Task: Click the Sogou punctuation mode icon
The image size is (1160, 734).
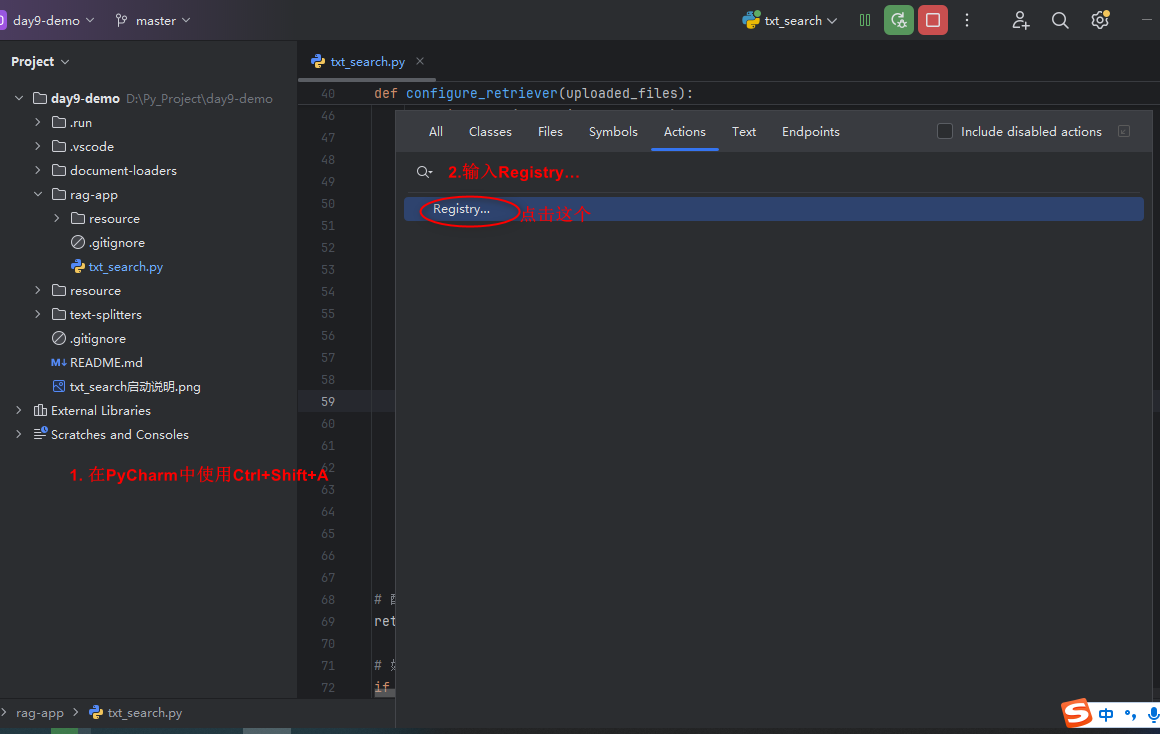Action: pyautogui.click(x=1130, y=715)
